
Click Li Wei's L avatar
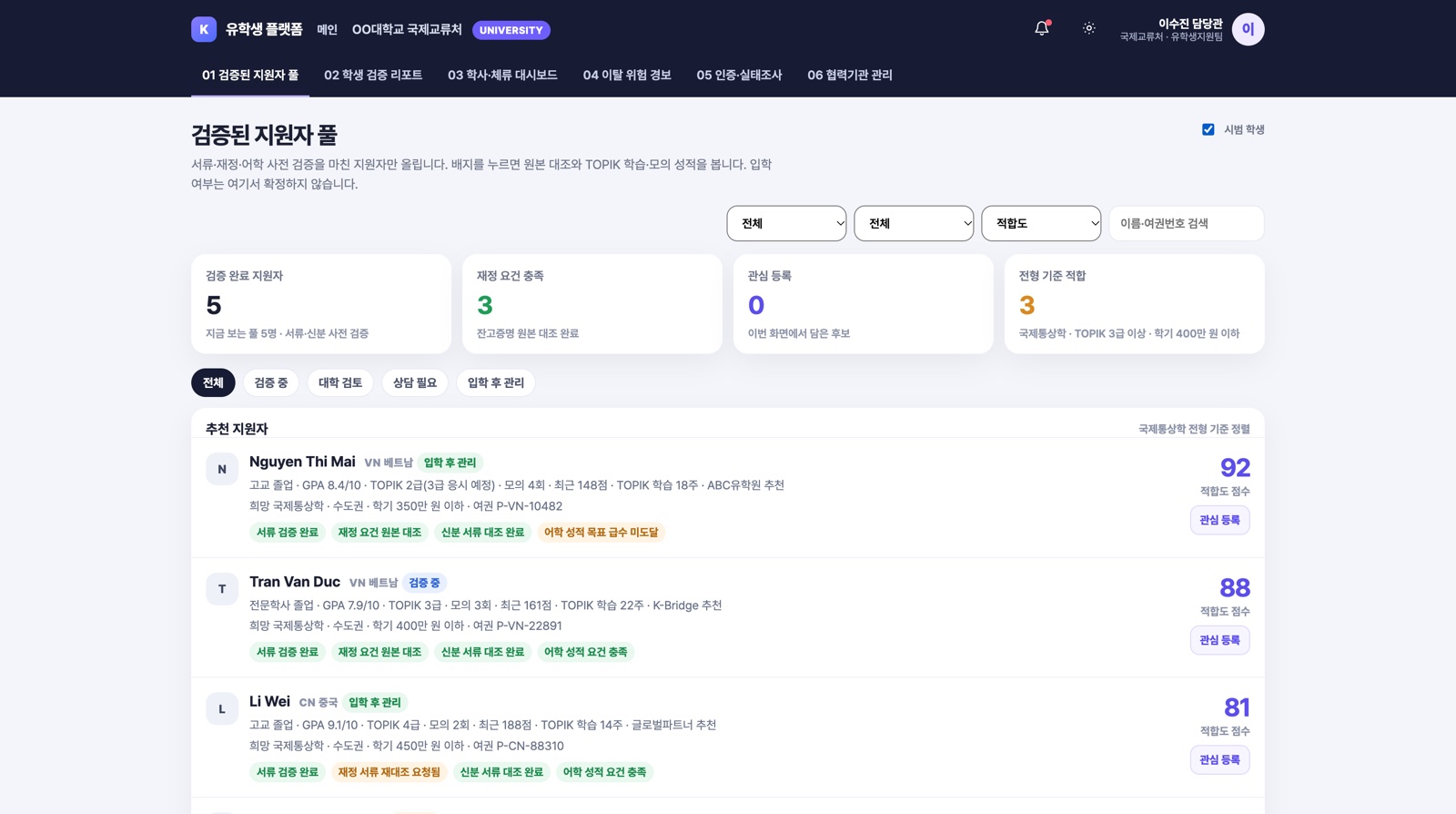222,708
